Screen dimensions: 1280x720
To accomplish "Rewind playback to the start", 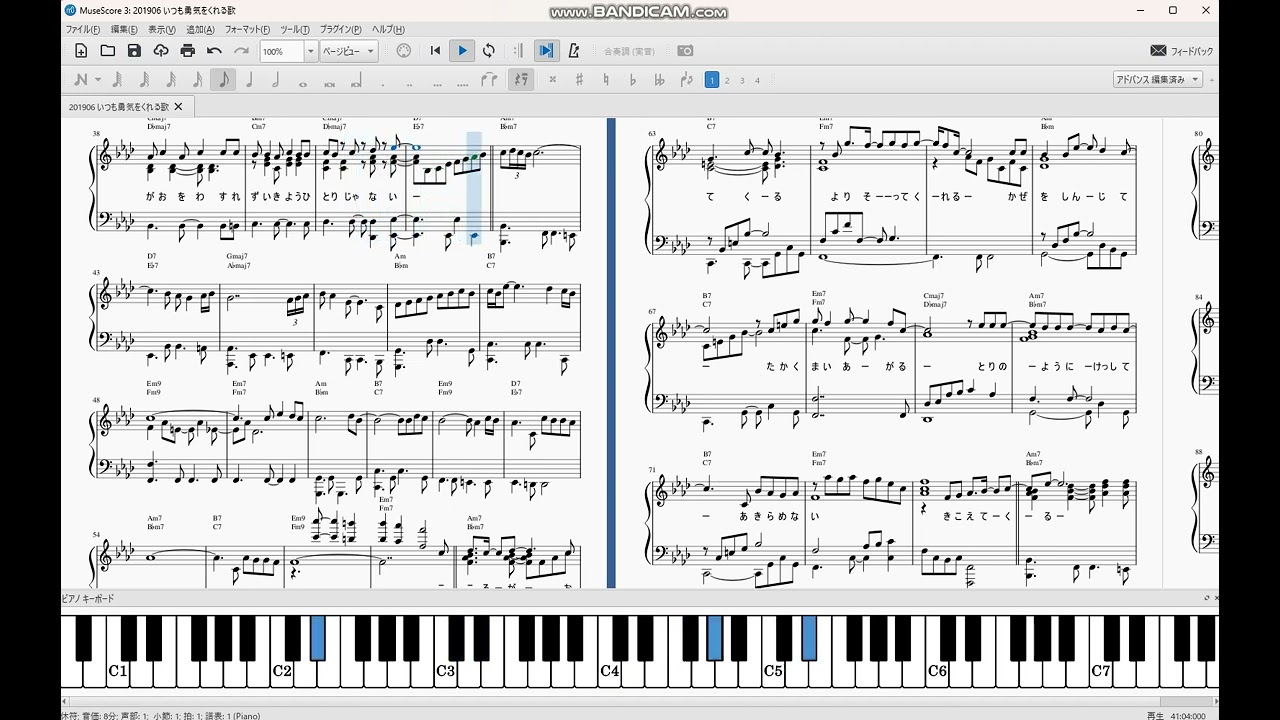I will [435, 51].
